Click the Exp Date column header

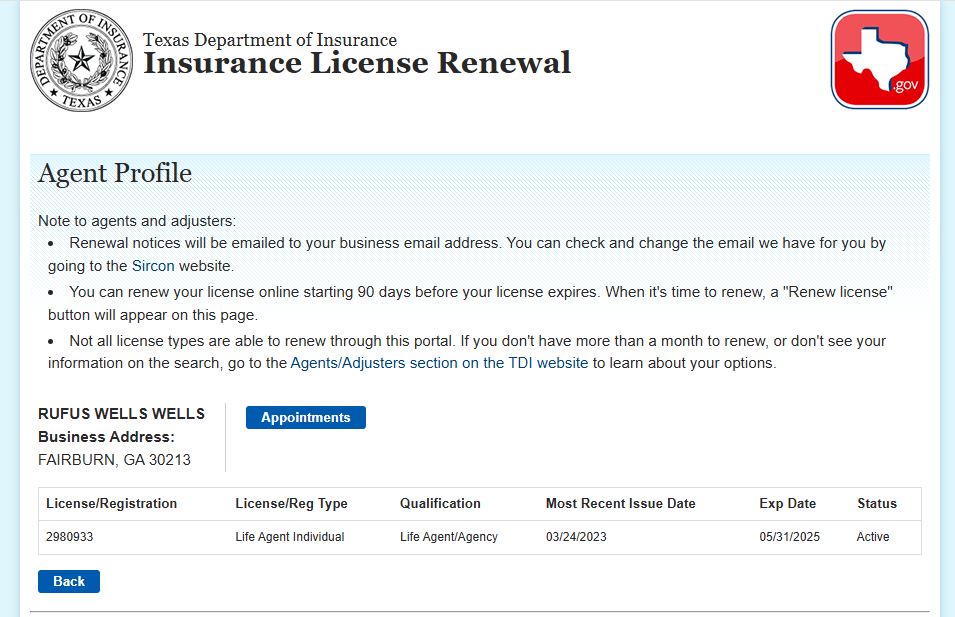pyautogui.click(x=787, y=504)
